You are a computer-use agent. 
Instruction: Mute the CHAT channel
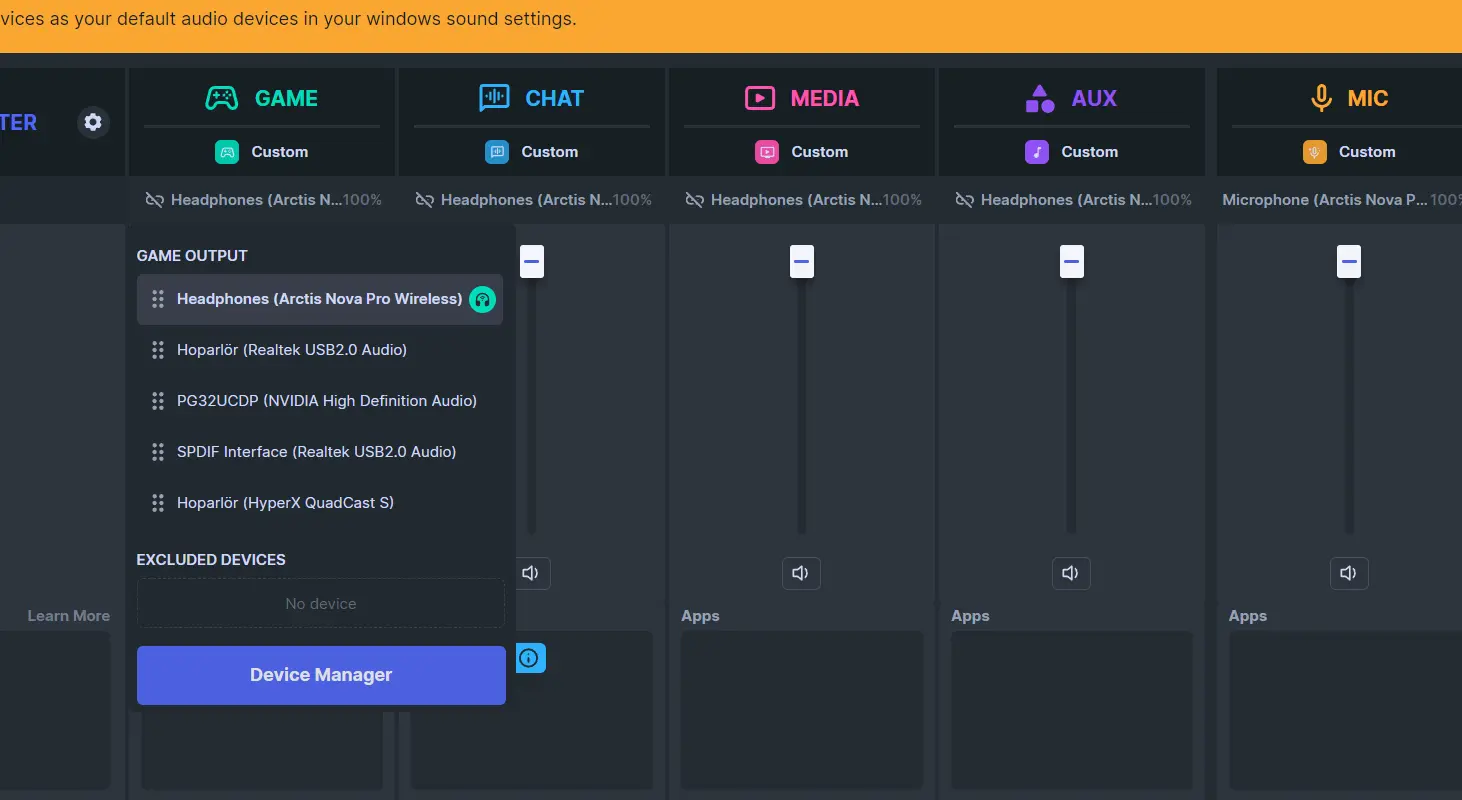(531, 573)
